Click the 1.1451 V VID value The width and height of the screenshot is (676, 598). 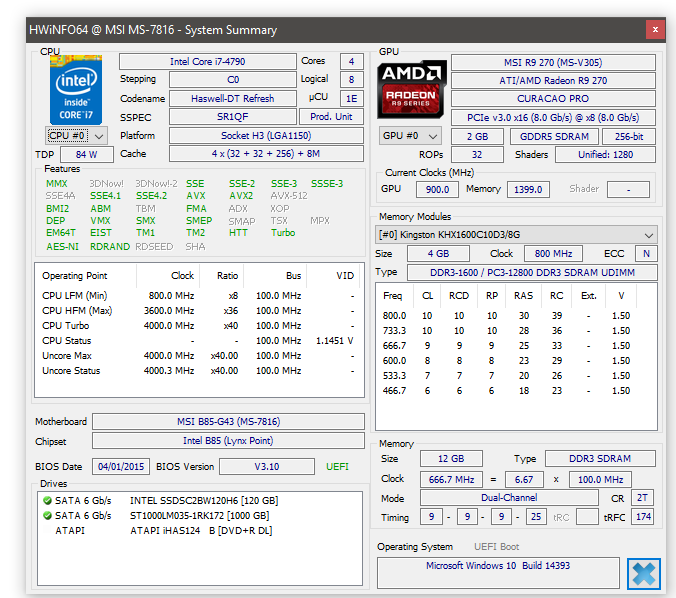click(x=335, y=341)
